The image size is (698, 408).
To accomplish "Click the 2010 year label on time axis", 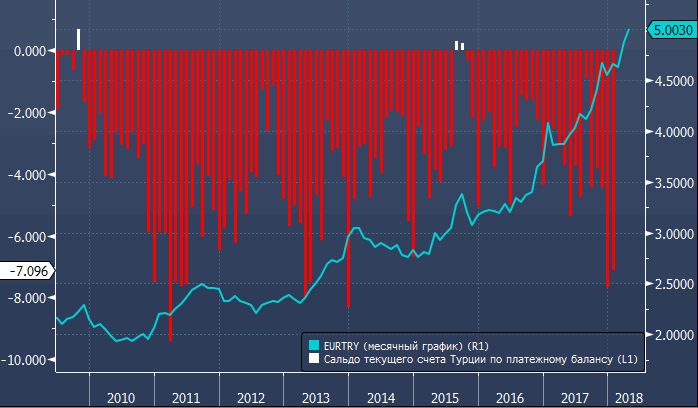I will click(121, 397).
